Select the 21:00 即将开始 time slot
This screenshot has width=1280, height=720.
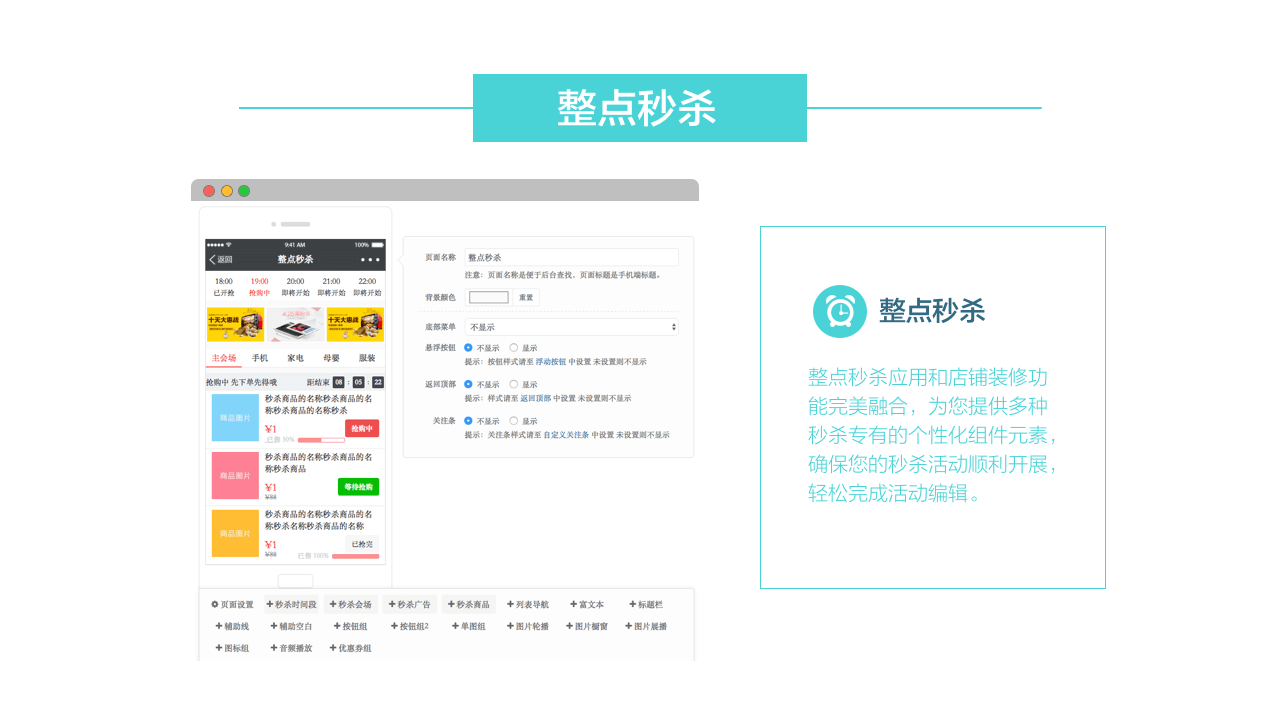(331, 287)
